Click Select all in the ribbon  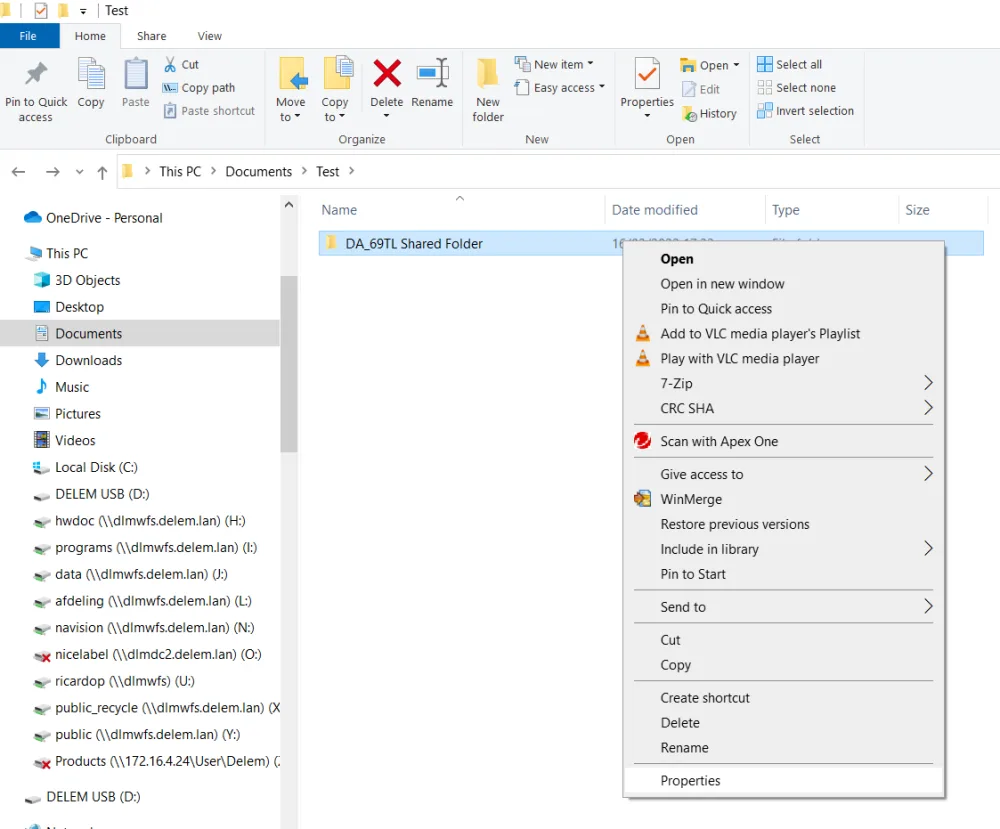point(790,64)
